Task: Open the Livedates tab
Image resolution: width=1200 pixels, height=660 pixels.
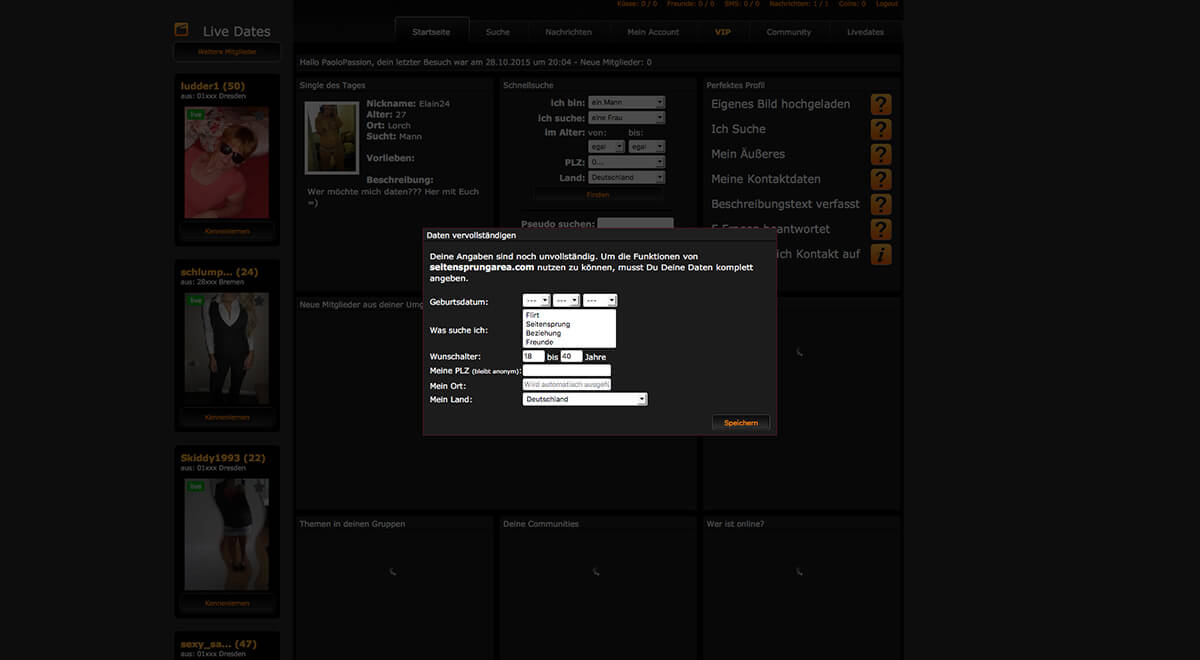Action: (x=865, y=32)
